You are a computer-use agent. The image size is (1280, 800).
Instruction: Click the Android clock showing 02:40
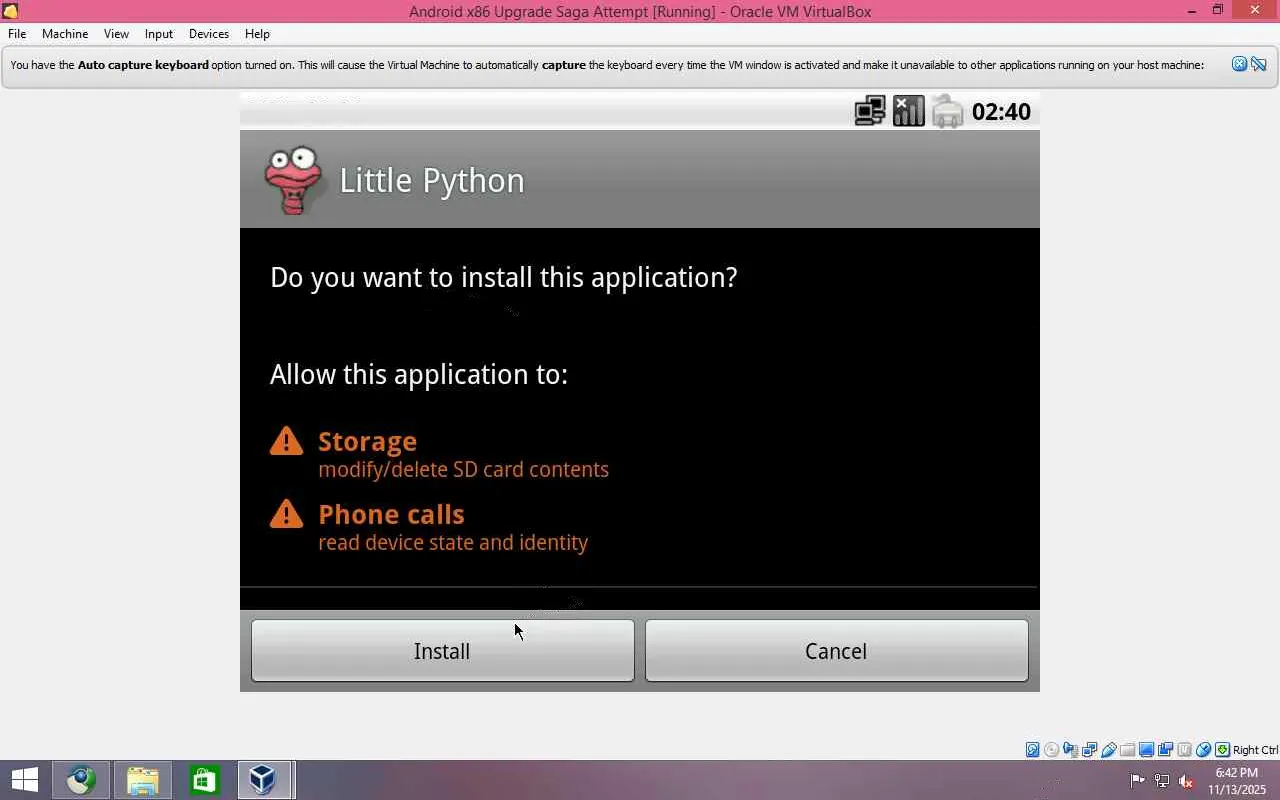point(1001,111)
